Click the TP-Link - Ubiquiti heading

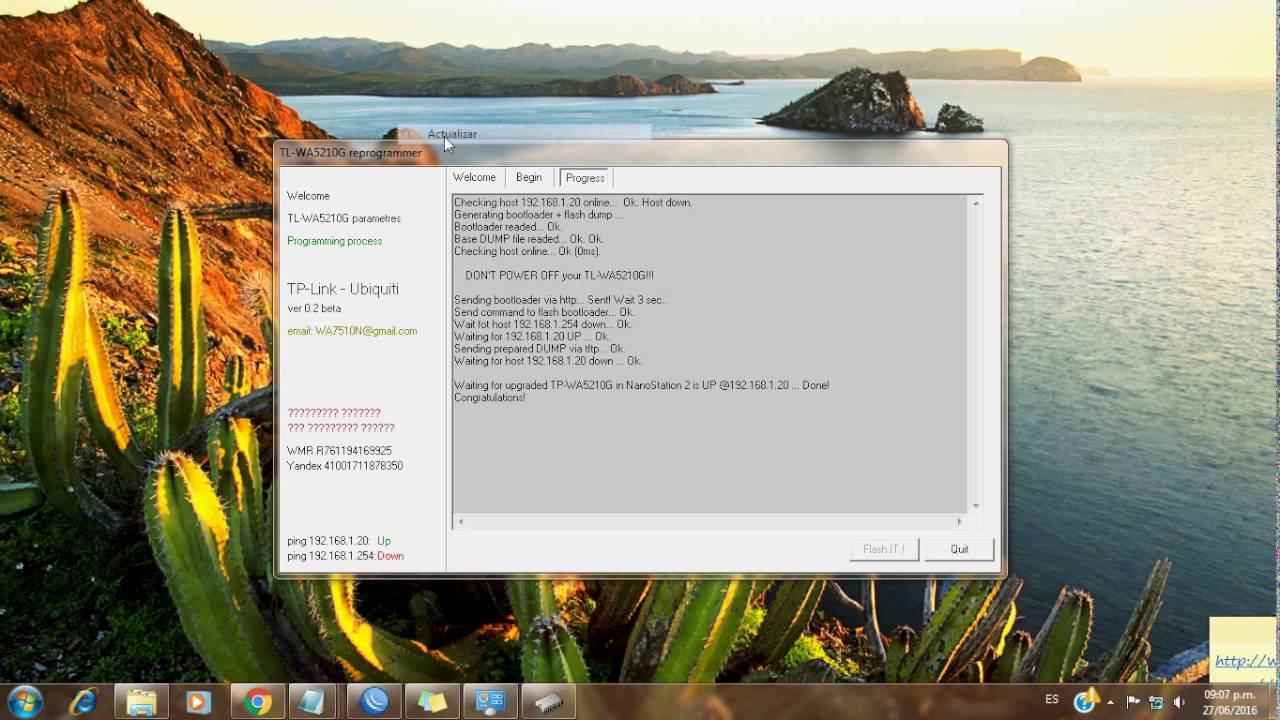(x=343, y=289)
